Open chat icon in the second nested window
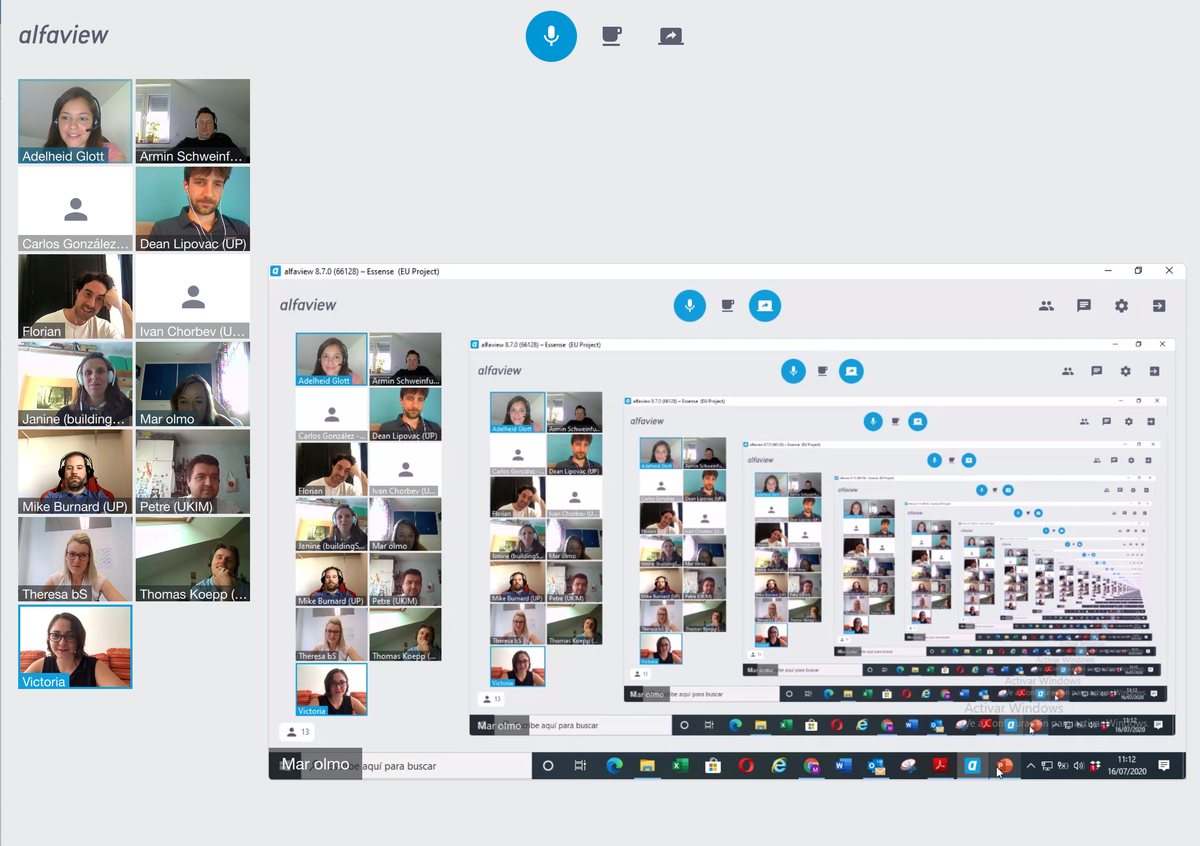 tap(1096, 371)
